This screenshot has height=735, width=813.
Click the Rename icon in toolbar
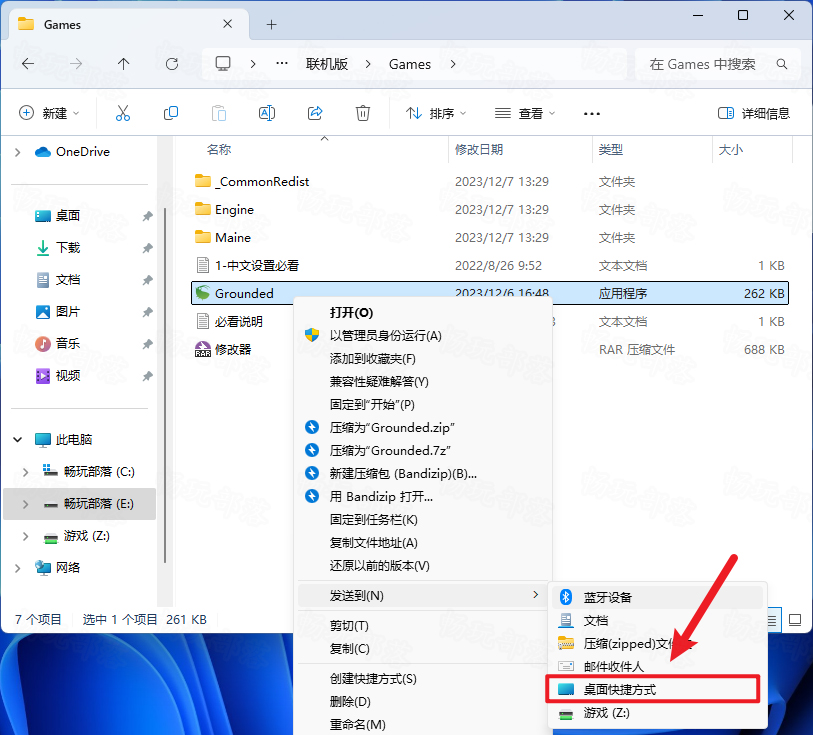coord(267,113)
